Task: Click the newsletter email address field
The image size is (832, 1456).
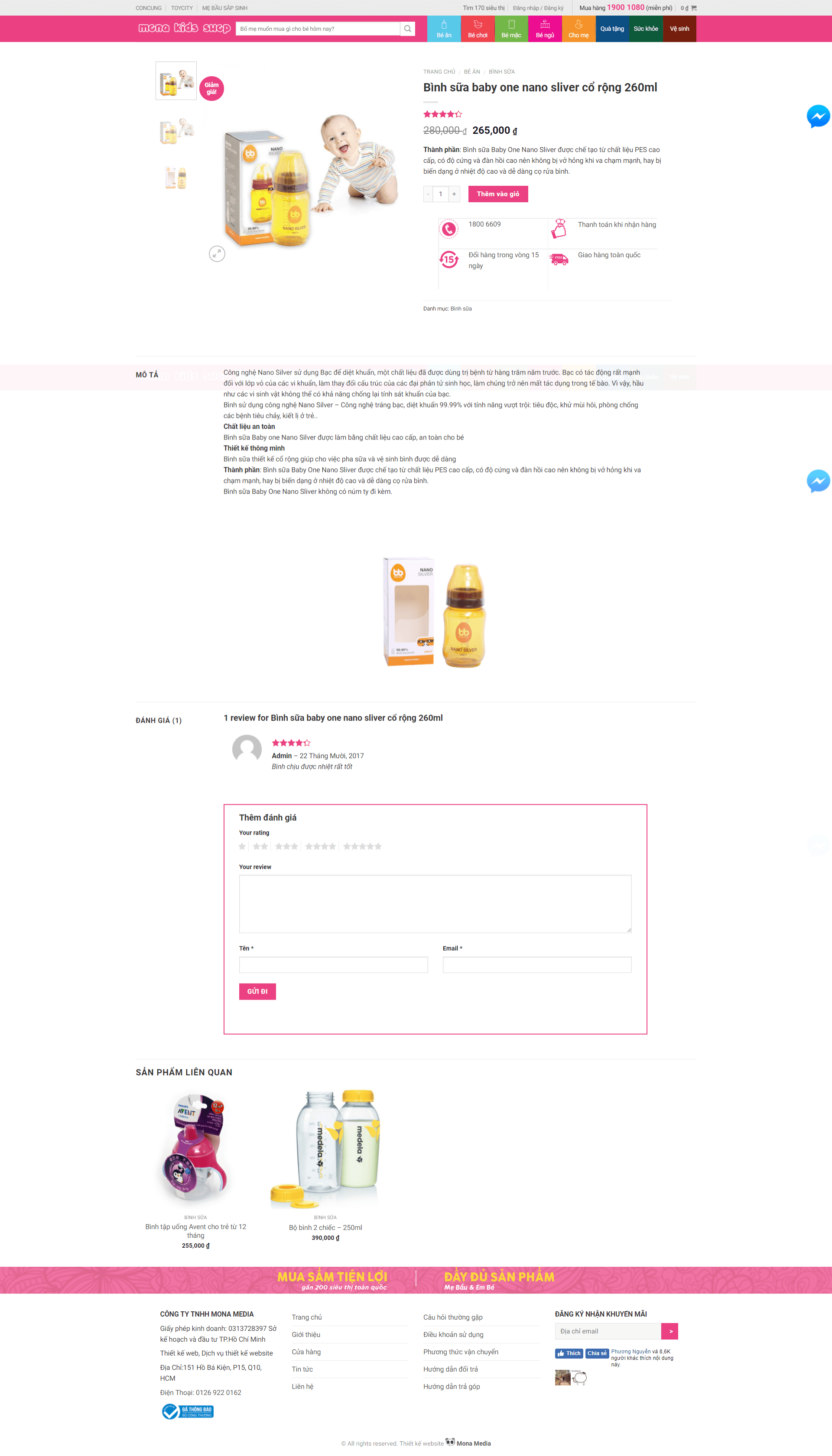Action: (x=608, y=1331)
